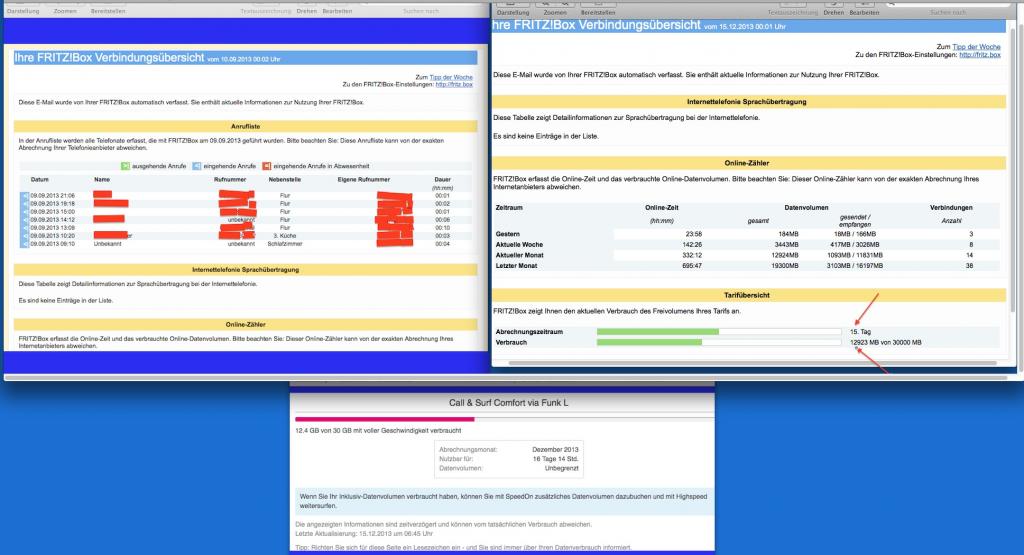The width and height of the screenshot is (1024, 555).
Task: Click the green ausgehende Anrufe legend icon
Action: click(x=125, y=166)
